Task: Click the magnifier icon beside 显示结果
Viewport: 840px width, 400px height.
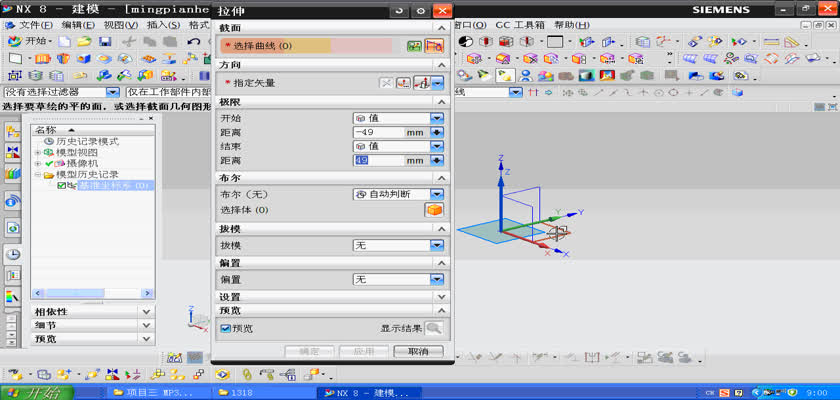Action: pos(433,328)
